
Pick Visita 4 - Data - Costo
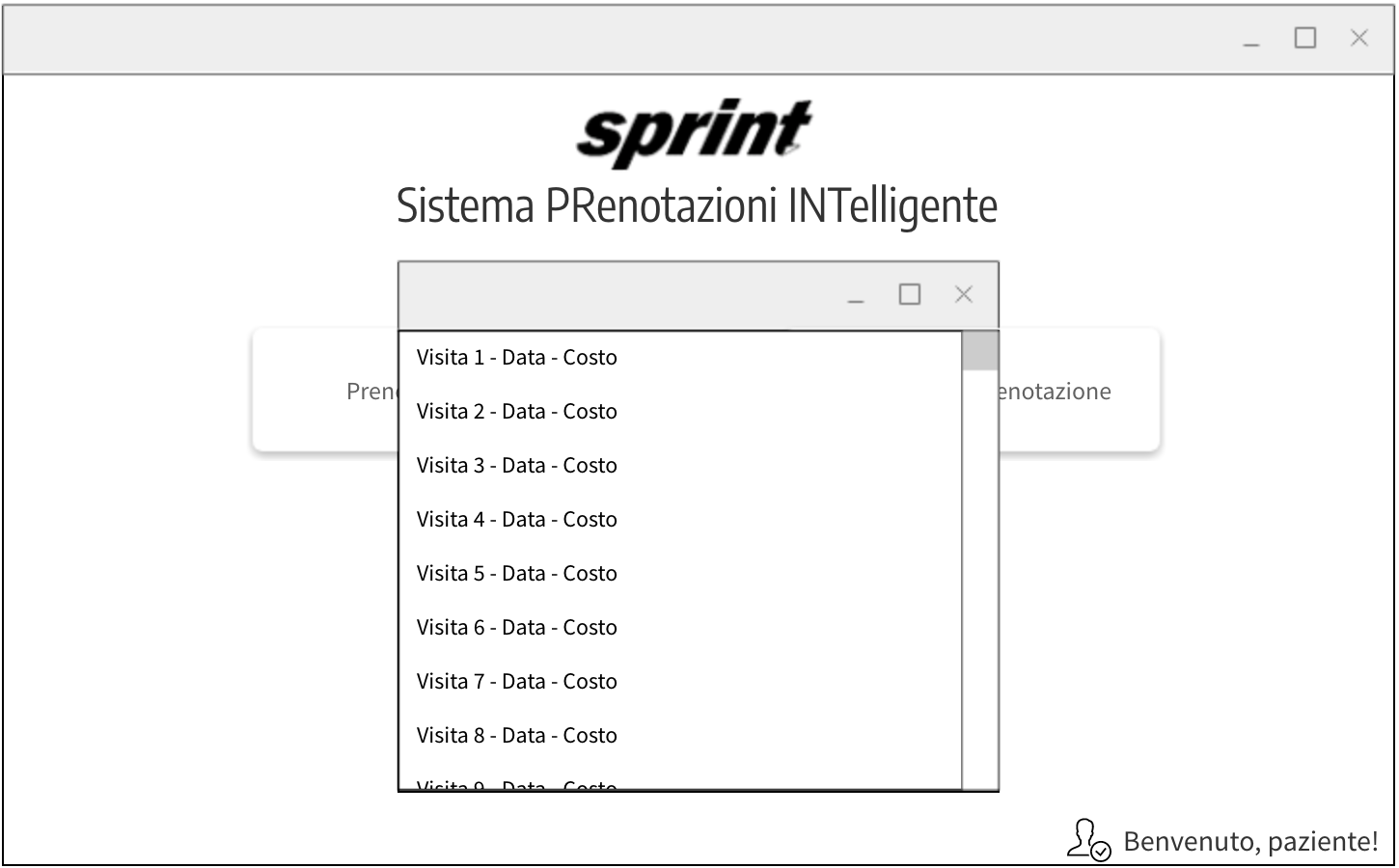(516, 520)
